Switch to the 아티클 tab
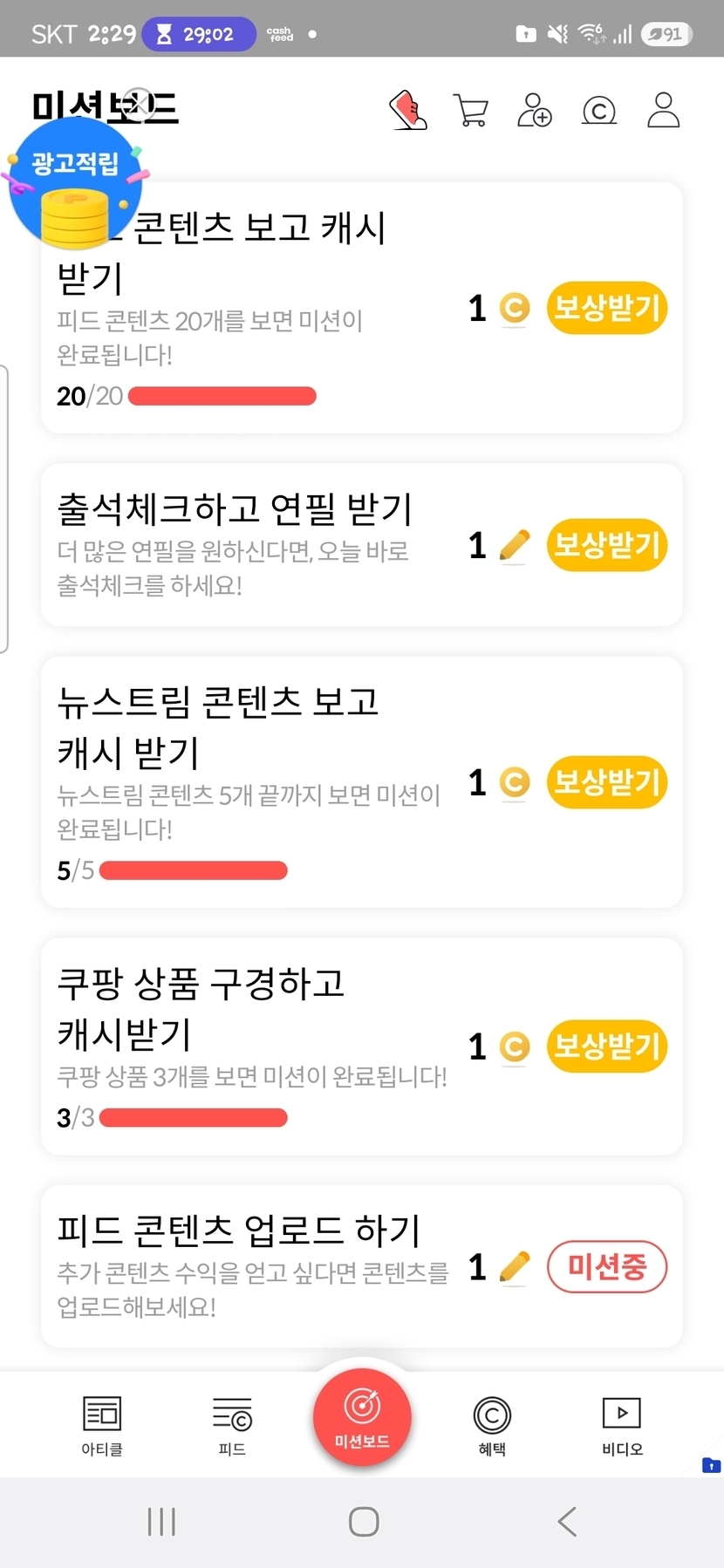Viewport: 724px width, 1568px height. point(102,1423)
